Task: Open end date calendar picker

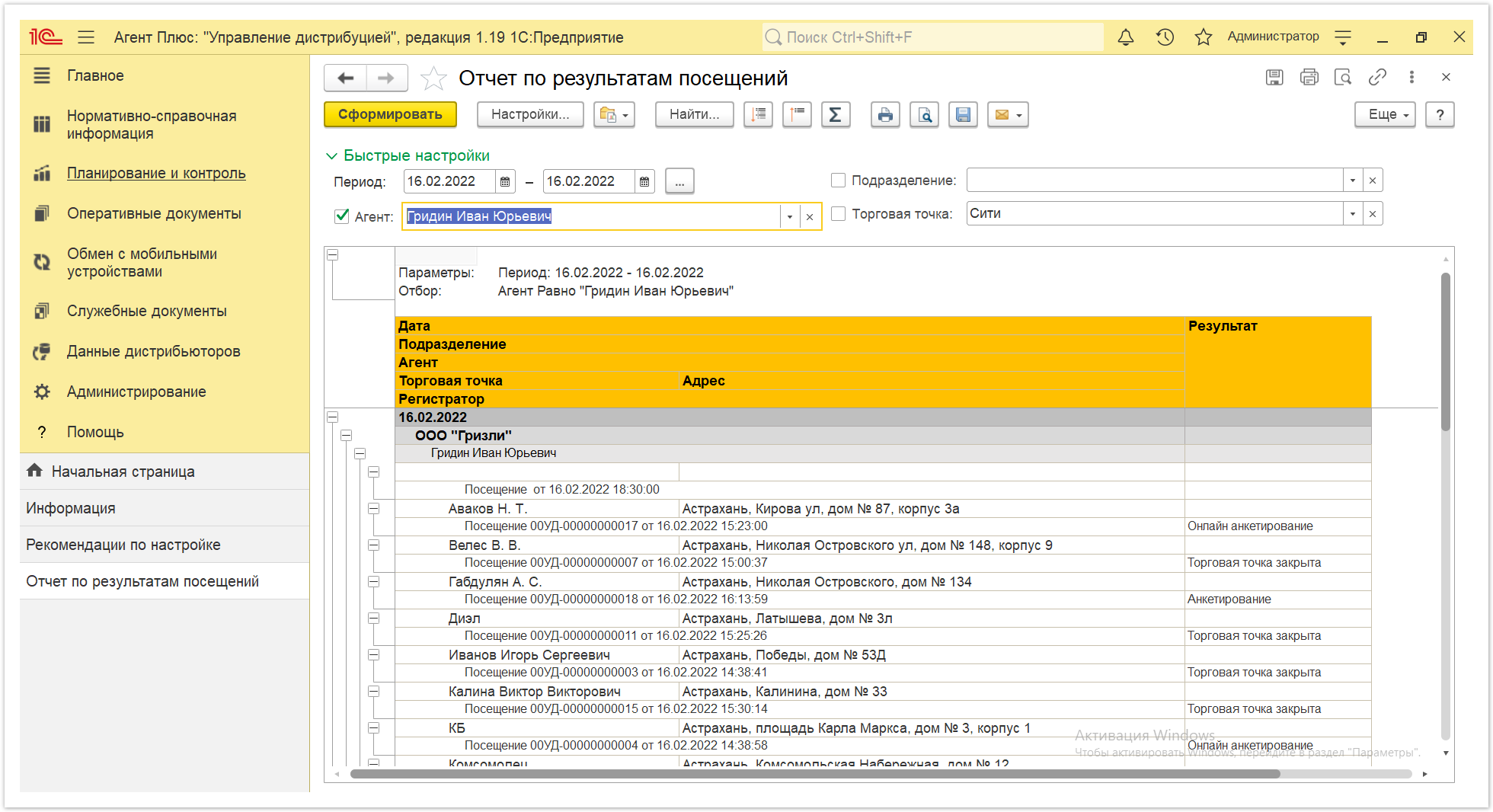Action: coord(644,181)
